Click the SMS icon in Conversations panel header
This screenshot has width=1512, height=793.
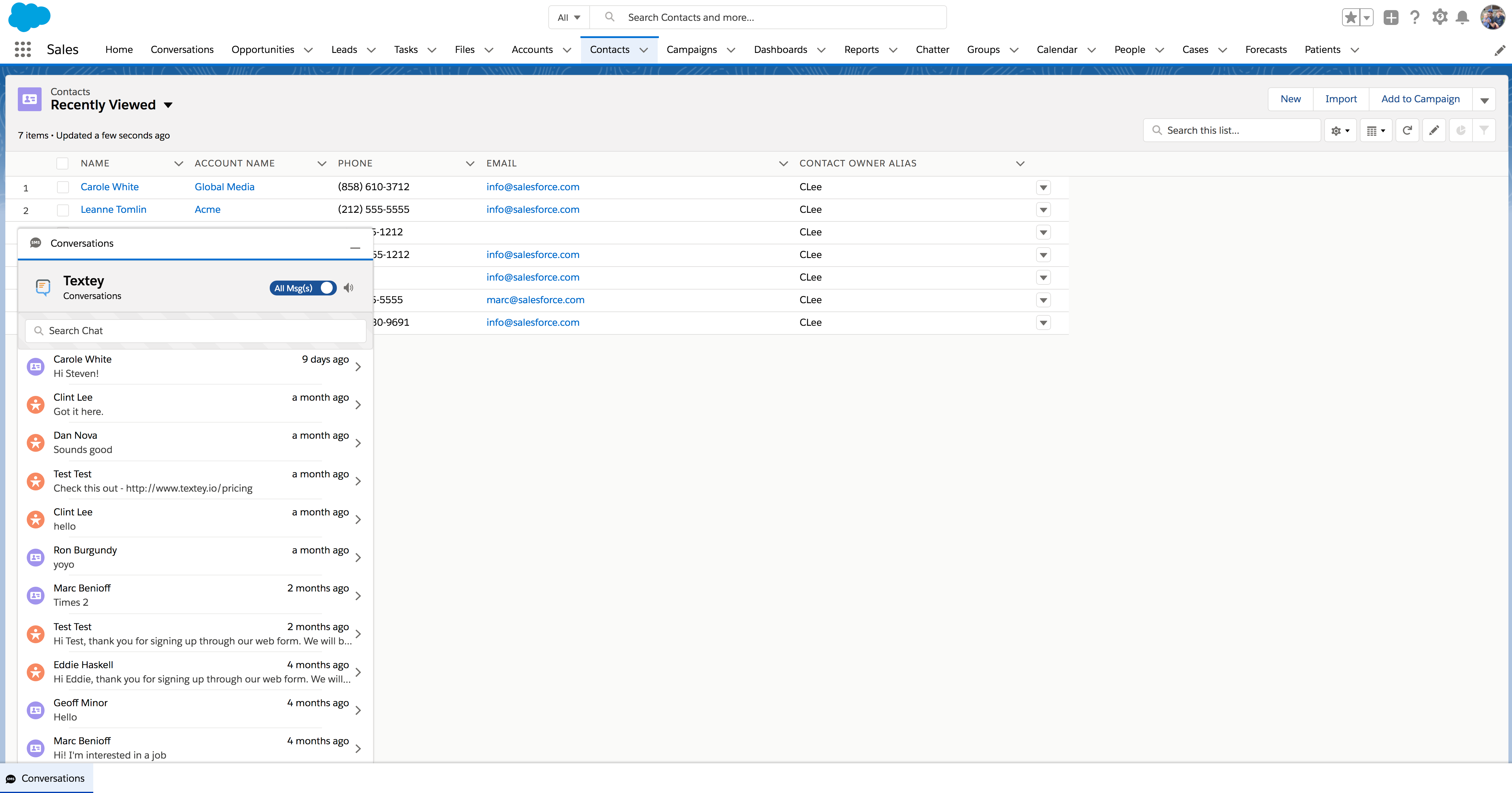(35, 243)
